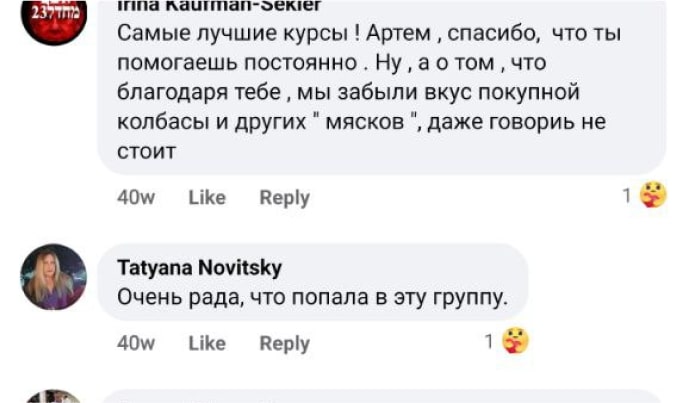Like Irina Kaufman-Sekler's comment
687x403 pixels.
click(x=207, y=198)
